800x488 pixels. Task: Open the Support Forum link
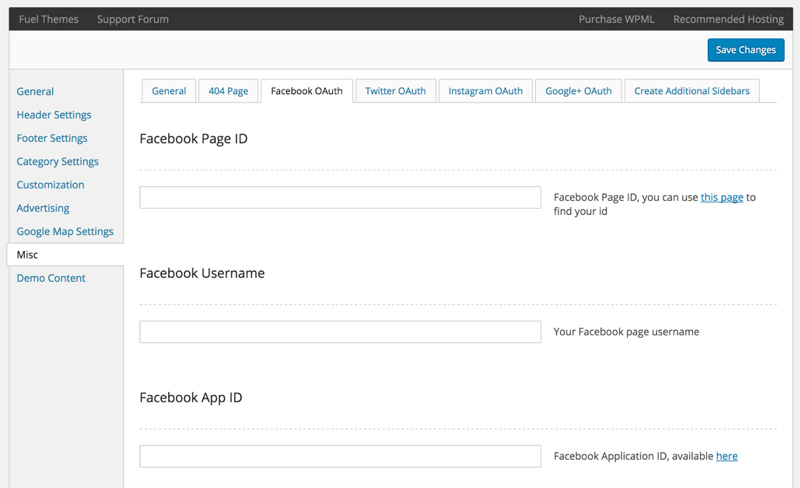pyautogui.click(x=133, y=19)
